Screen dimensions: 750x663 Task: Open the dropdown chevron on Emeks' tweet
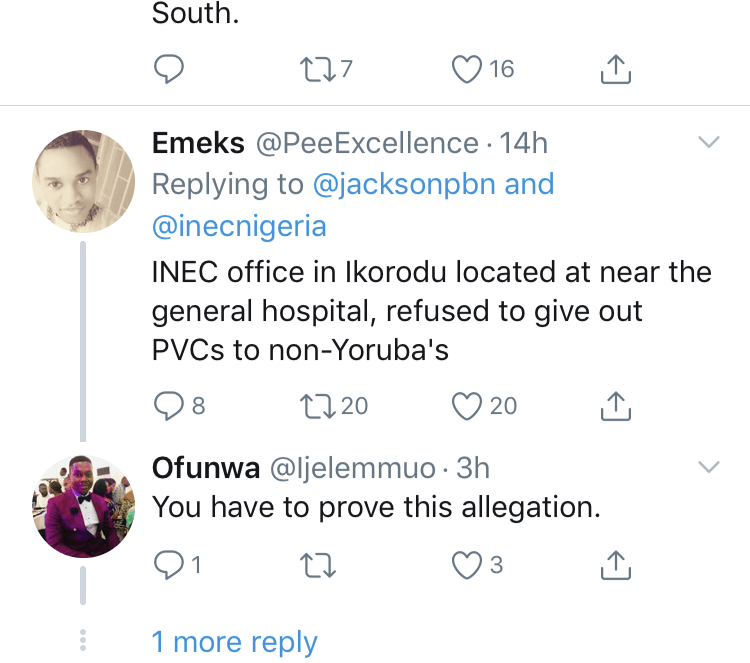click(x=708, y=142)
